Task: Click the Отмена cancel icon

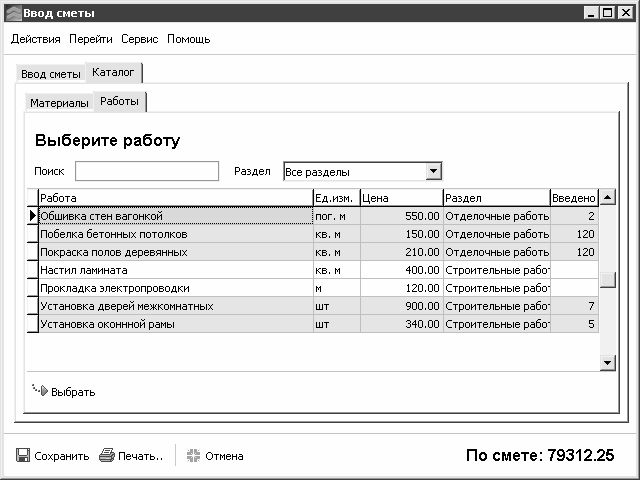Action: point(193,456)
